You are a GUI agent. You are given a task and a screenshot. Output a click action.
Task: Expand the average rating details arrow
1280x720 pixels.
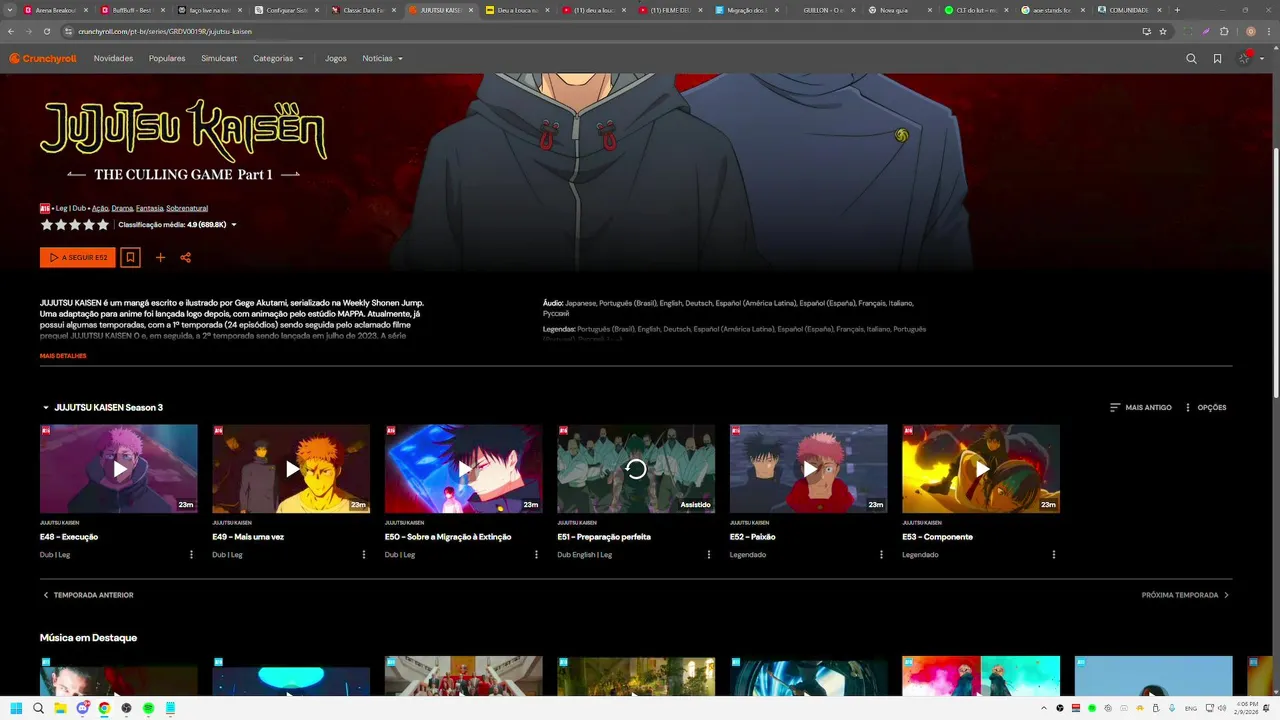coord(234,225)
